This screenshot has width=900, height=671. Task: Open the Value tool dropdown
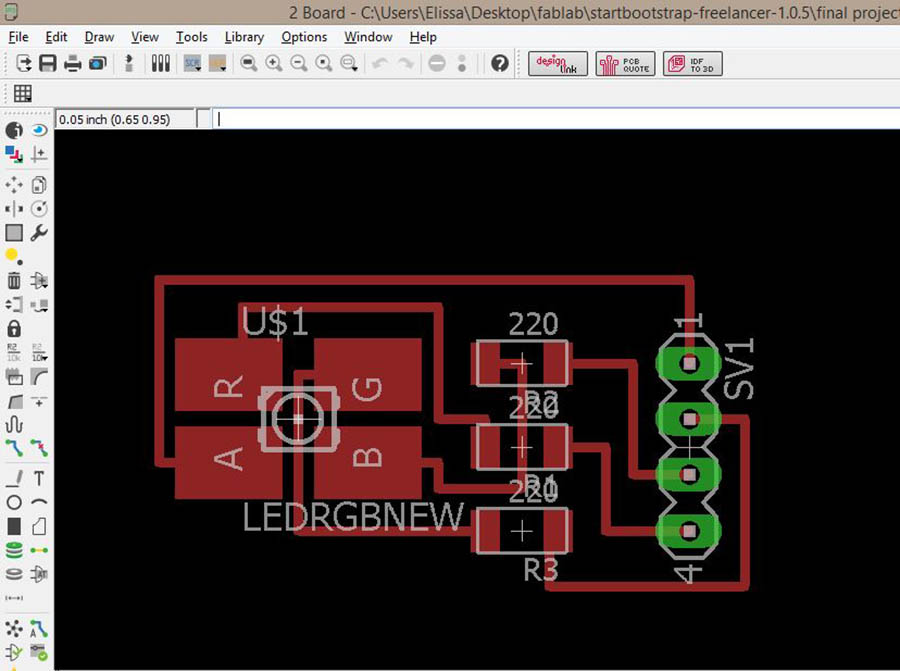[39, 352]
